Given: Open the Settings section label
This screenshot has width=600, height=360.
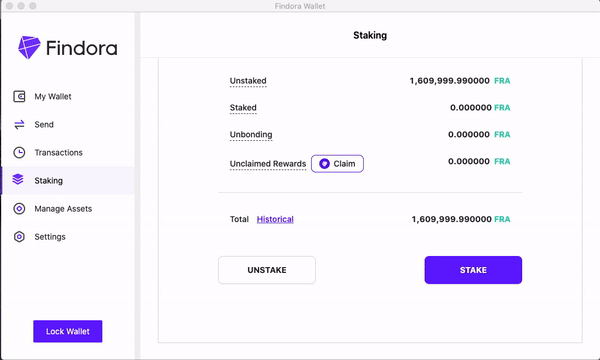Looking at the screenshot, I should click(50, 237).
